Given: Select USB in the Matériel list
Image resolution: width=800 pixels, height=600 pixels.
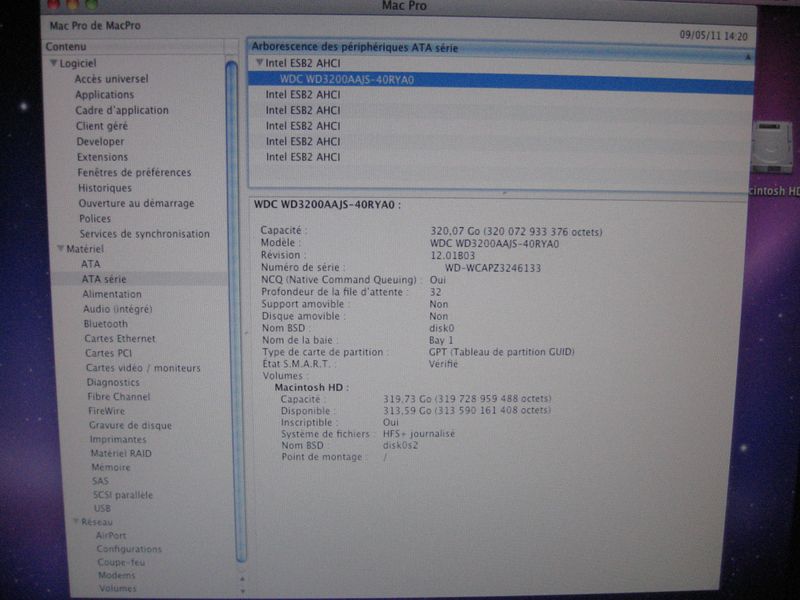Looking at the screenshot, I should pos(102,508).
